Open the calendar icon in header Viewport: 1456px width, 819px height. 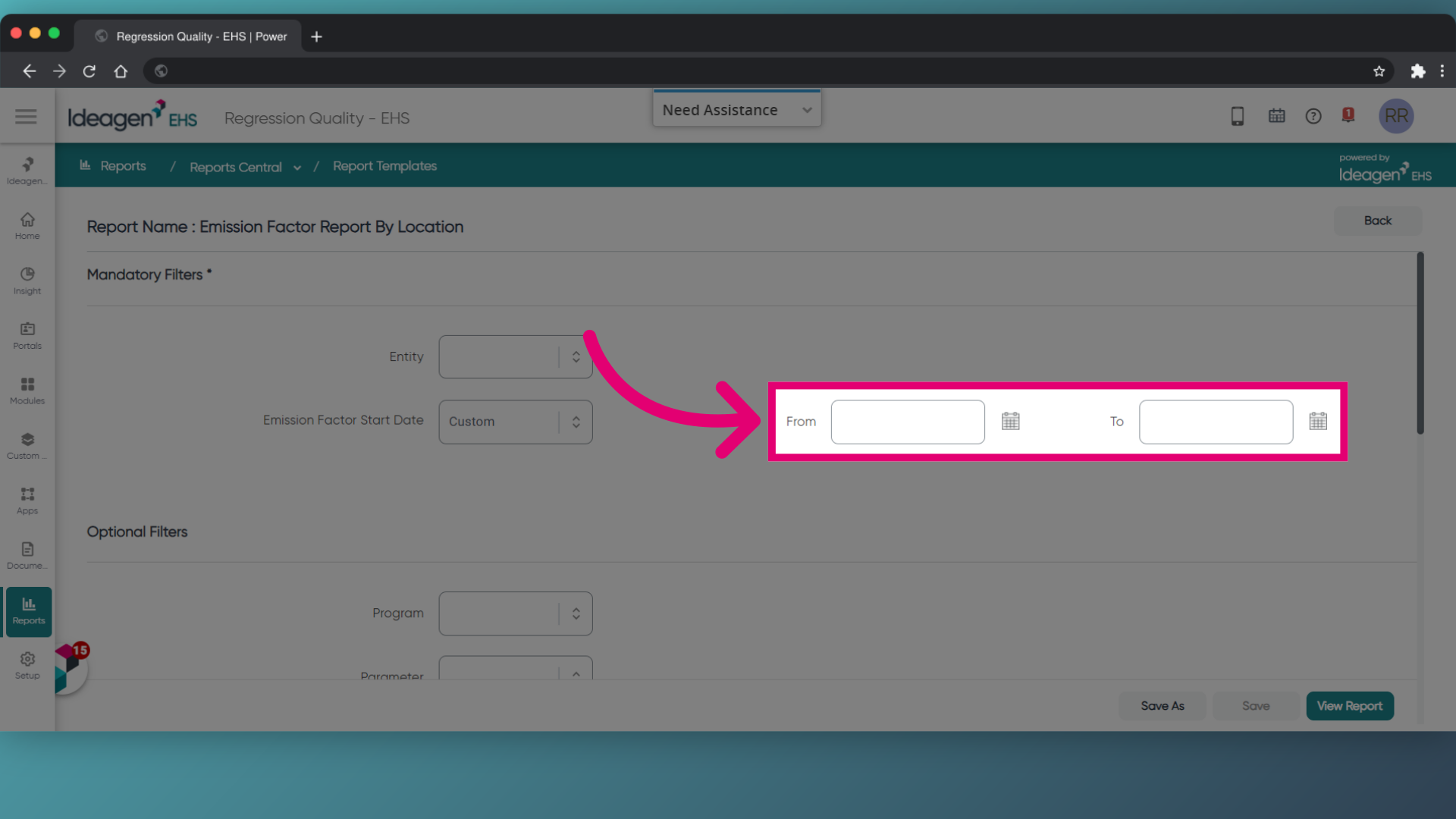pos(1277,116)
